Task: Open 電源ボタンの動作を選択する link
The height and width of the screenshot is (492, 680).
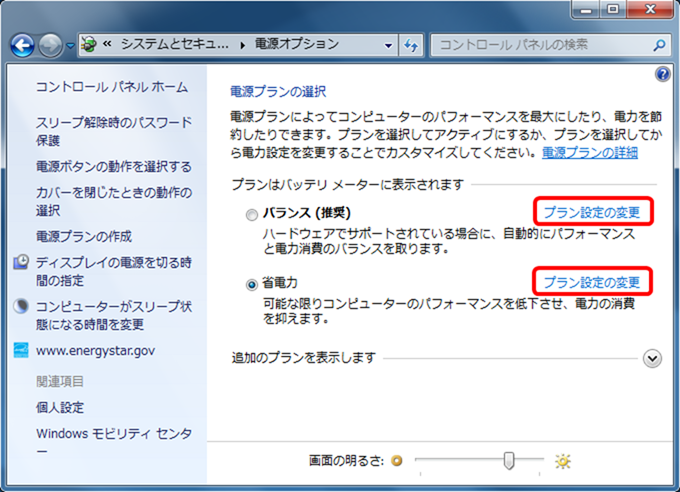Action: 114,167
